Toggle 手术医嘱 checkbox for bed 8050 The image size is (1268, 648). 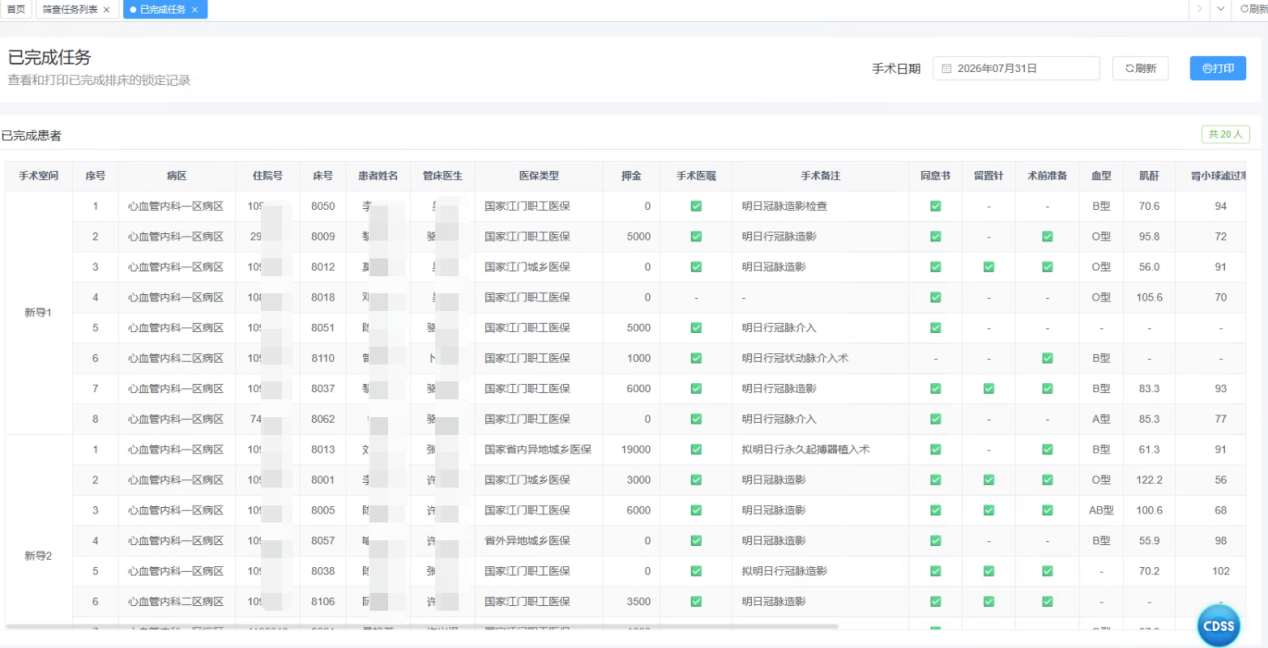[696, 206]
